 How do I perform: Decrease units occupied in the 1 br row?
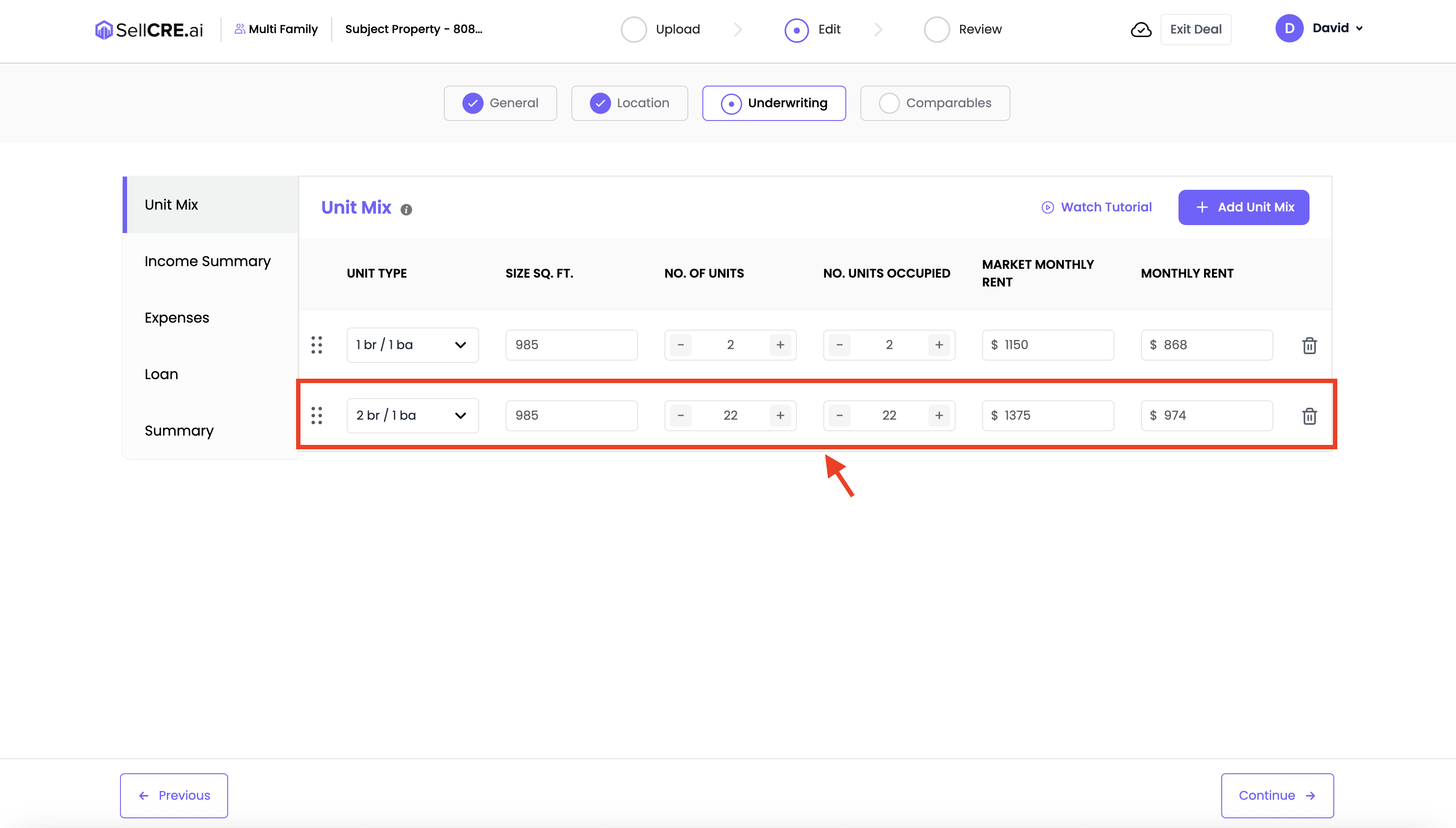pos(839,345)
